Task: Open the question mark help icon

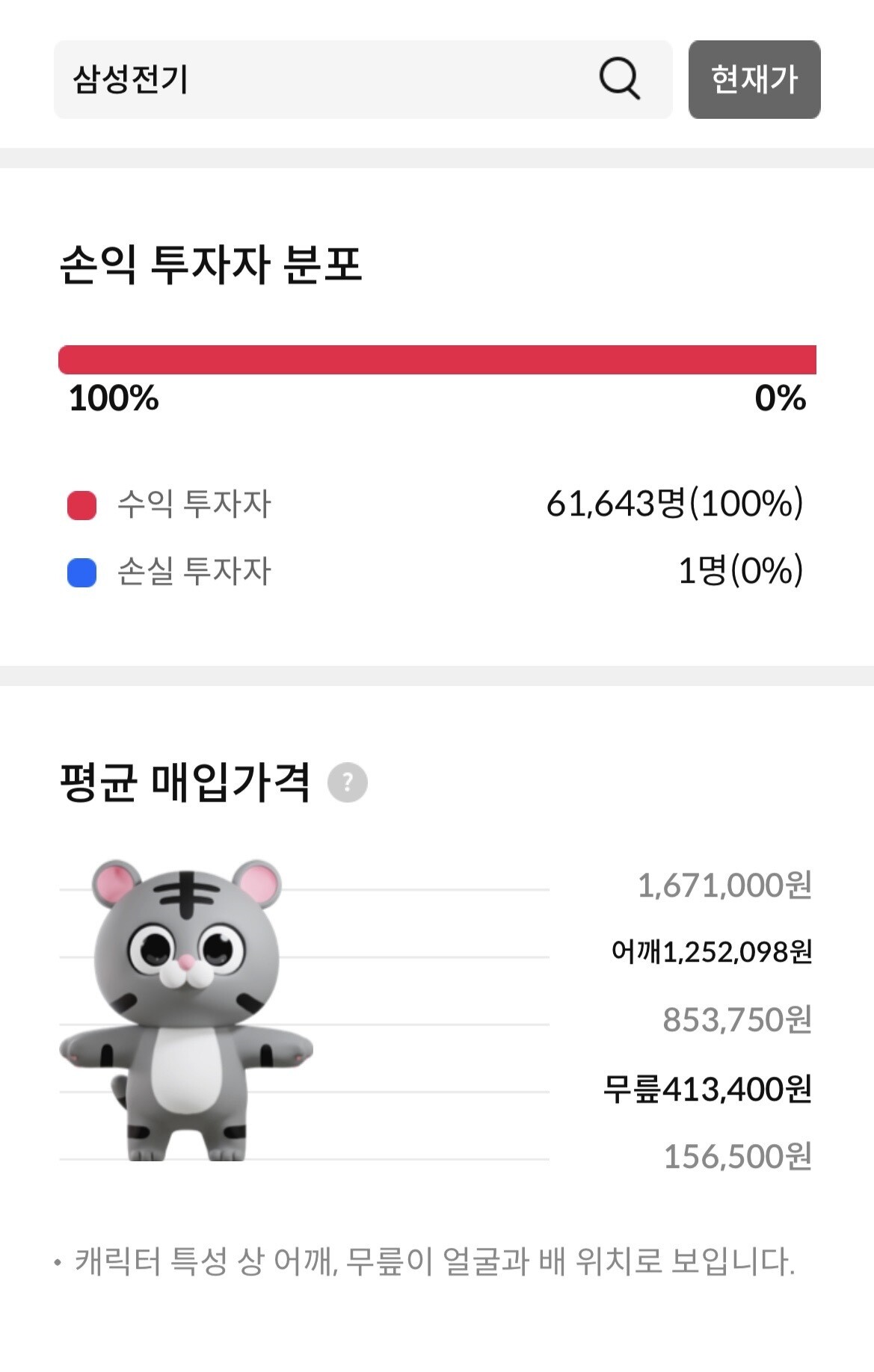Action: (348, 782)
